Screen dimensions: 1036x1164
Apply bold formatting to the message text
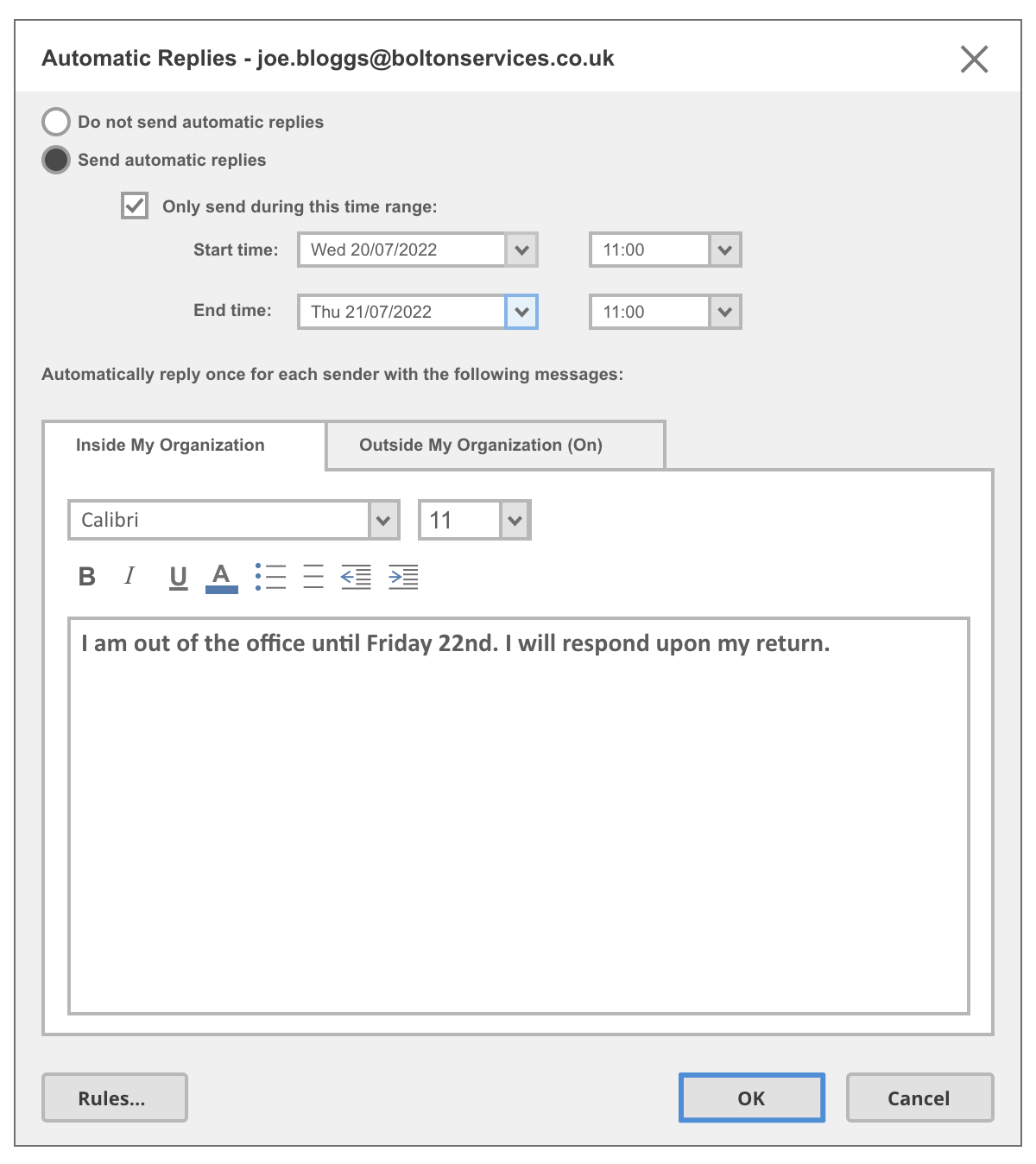[85, 576]
